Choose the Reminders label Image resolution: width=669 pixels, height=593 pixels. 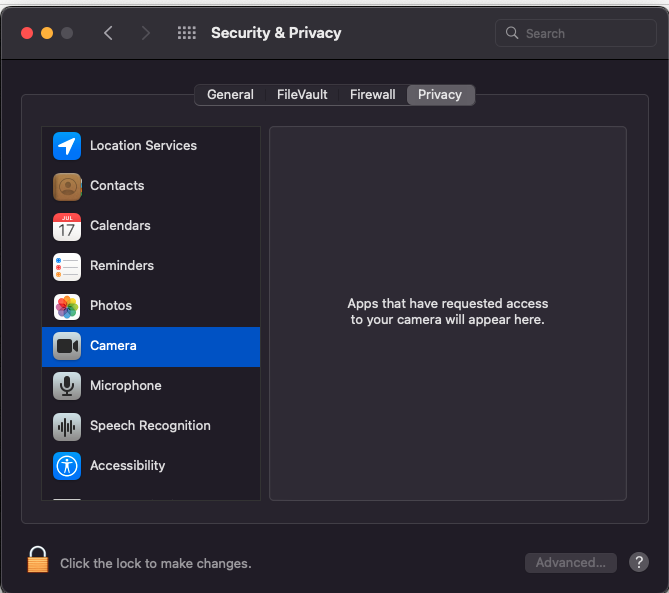click(x=122, y=266)
